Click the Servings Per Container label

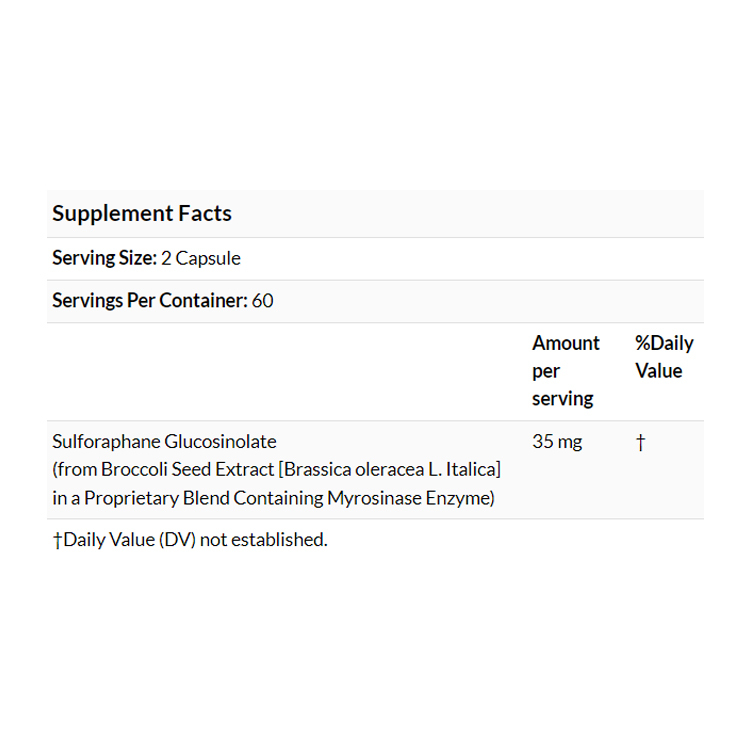[149, 300]
